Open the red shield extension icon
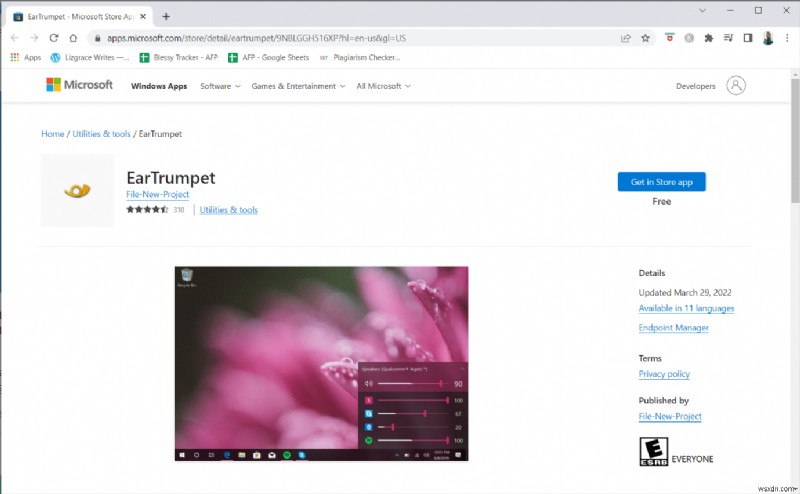 [670, 37]
